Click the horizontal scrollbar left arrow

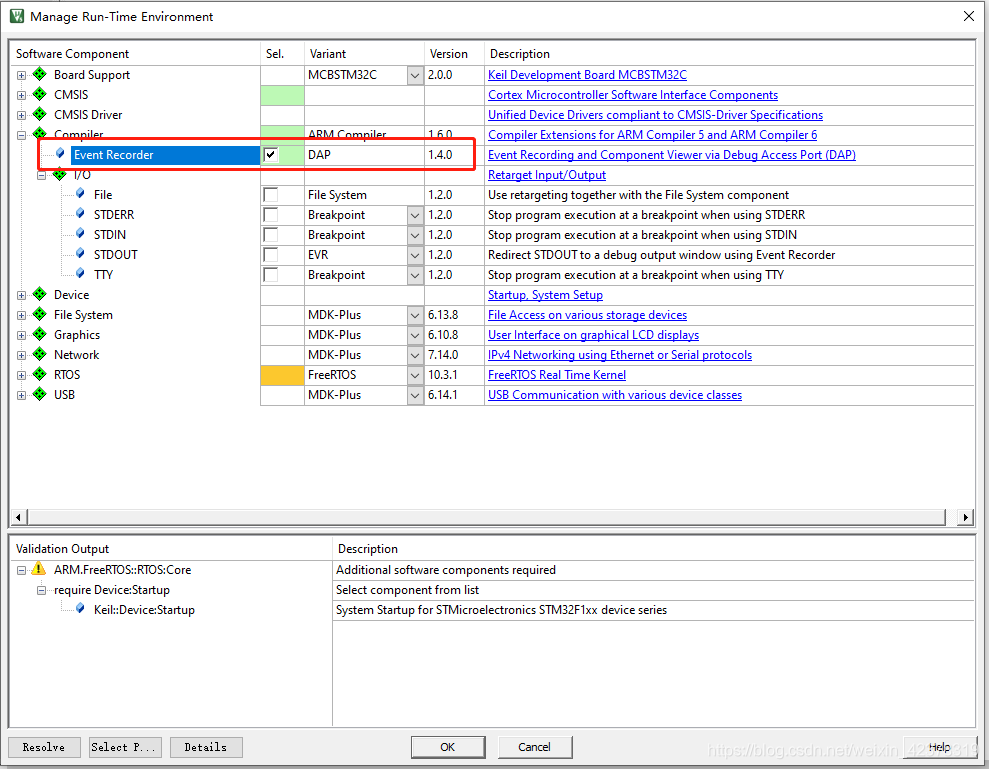click(18, 517)
